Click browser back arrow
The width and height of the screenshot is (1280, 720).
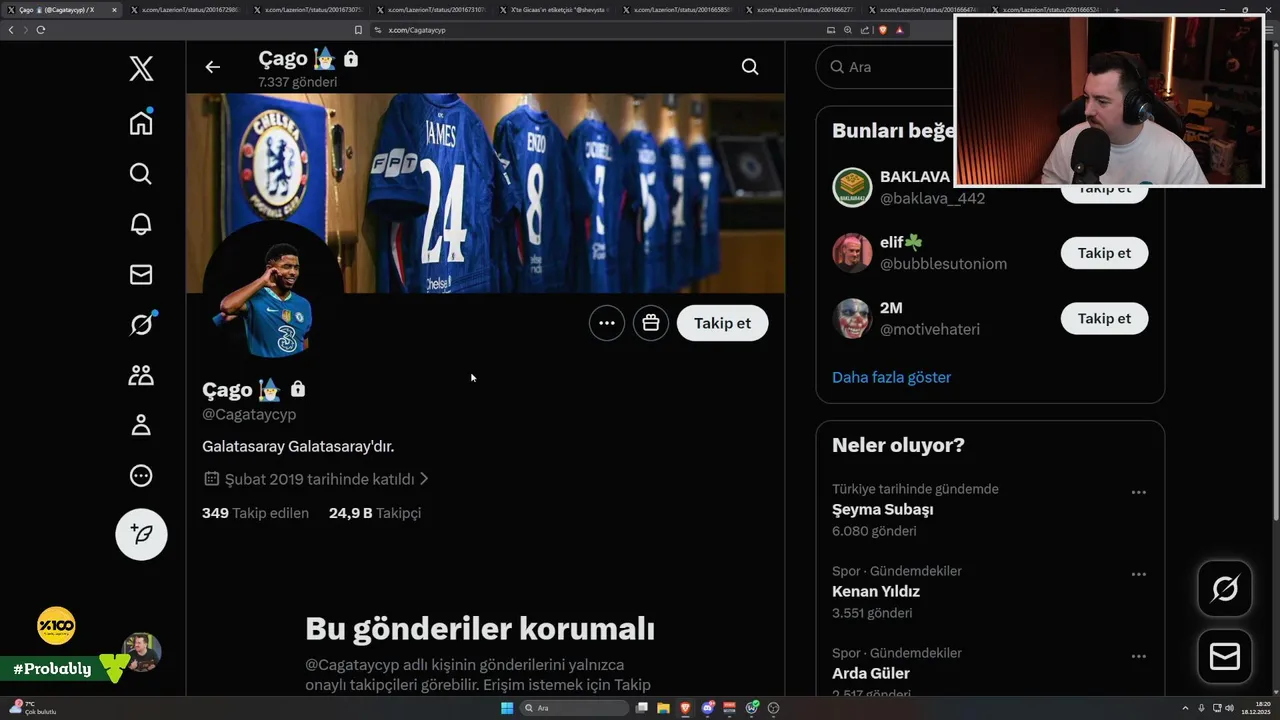[x=11, y=30]
